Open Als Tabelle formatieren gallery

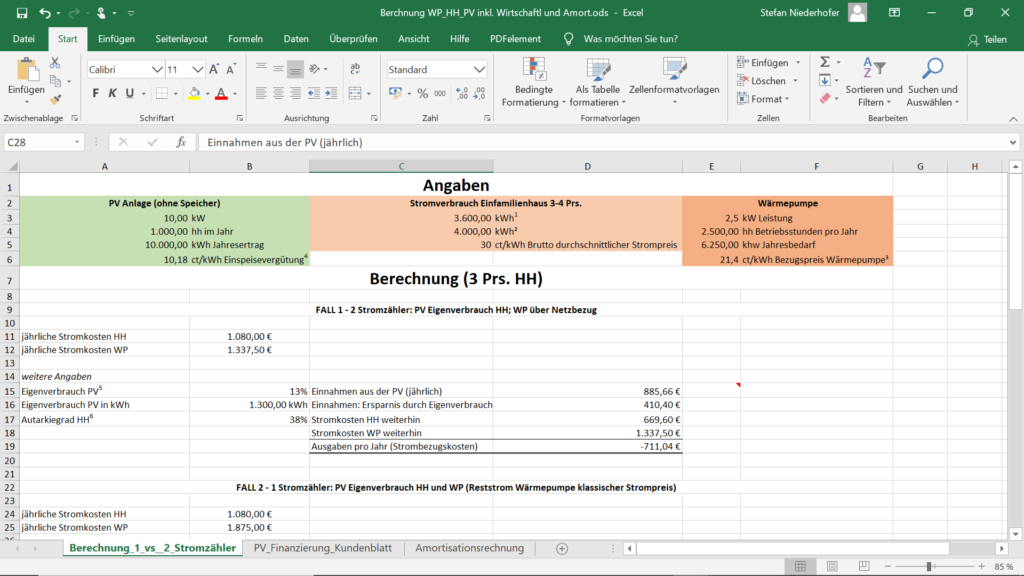pos(598,82)
